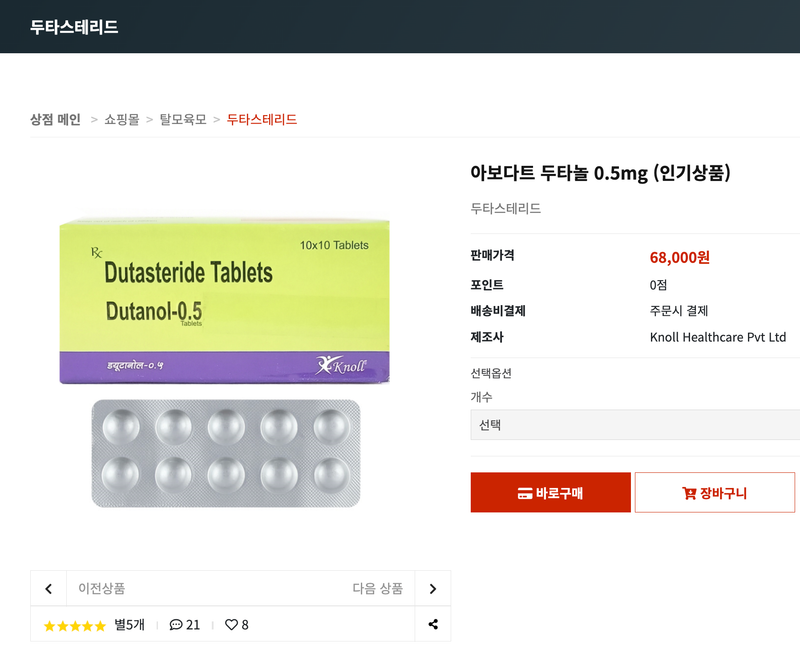Click the five yellow rating stars
The width and height of the screenshot is (800, 652).
[74, 626]
